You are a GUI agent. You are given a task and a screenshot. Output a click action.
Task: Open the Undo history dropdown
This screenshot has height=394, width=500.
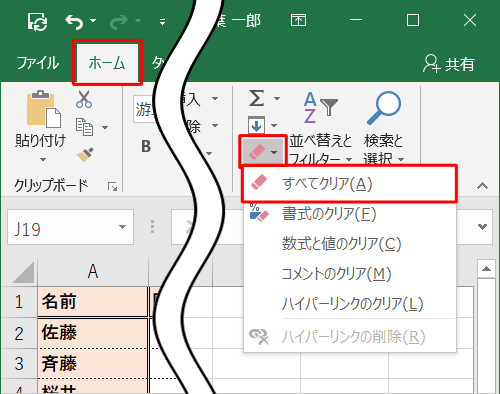[x=93, y=21]
